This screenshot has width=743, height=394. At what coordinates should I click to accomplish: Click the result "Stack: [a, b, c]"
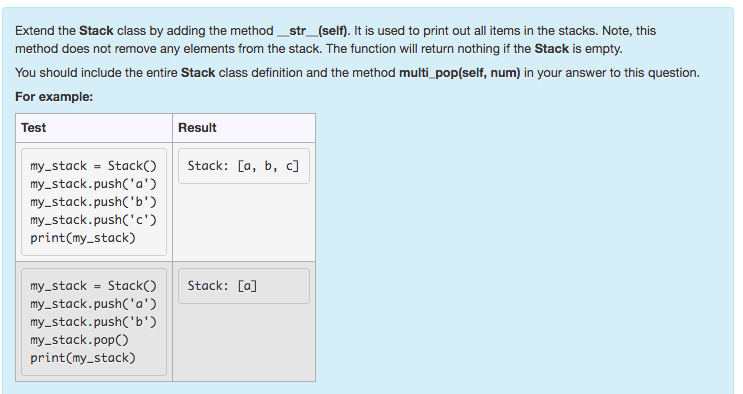(243, 166)
